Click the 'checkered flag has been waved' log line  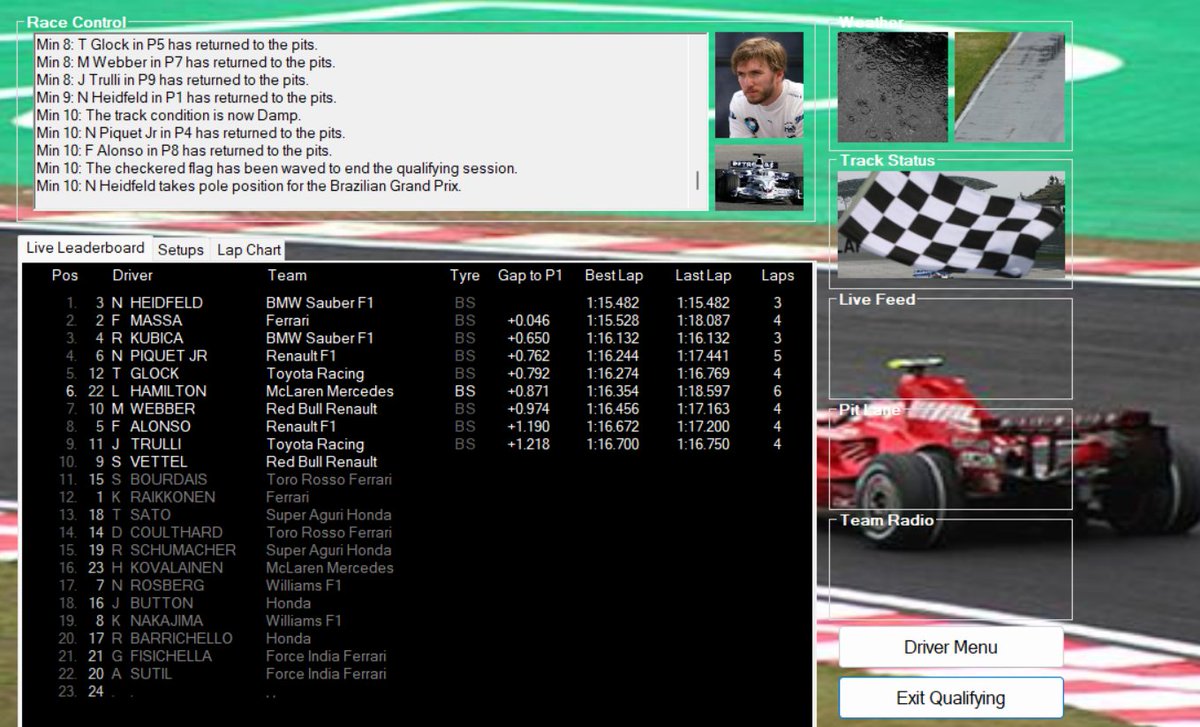pos(276,168)
